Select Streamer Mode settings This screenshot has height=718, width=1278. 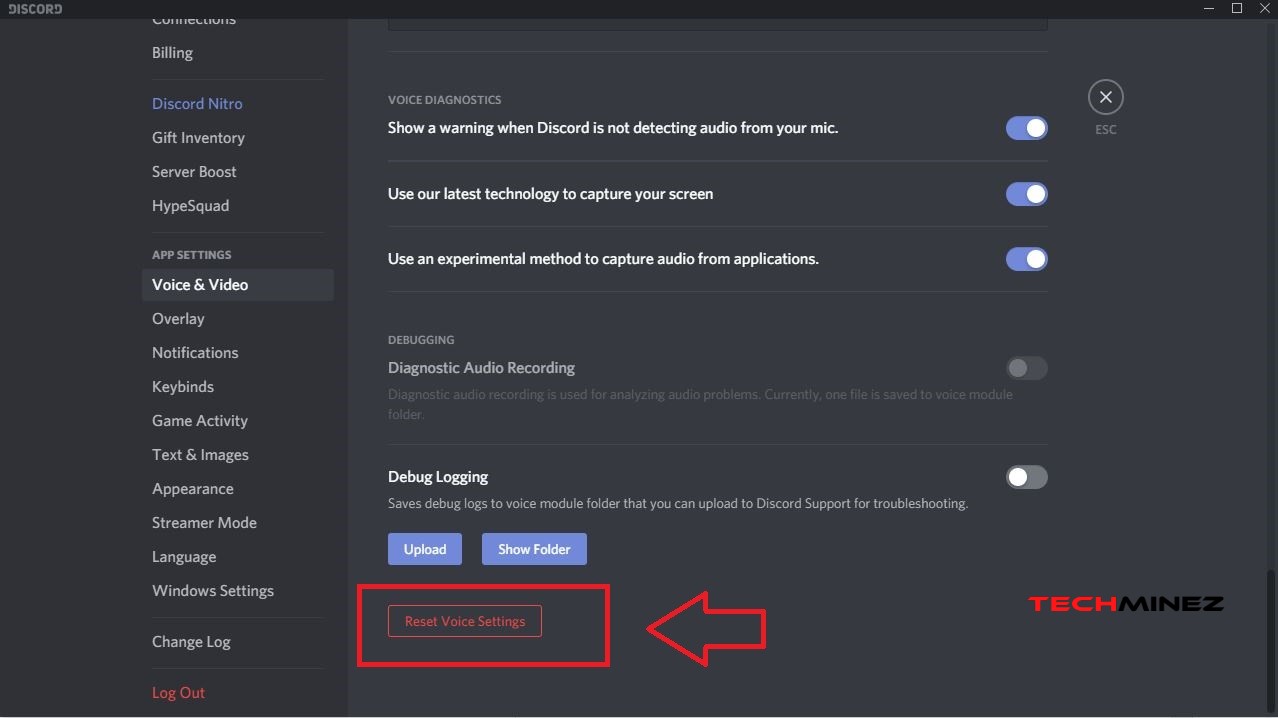[x=204, y=522]
